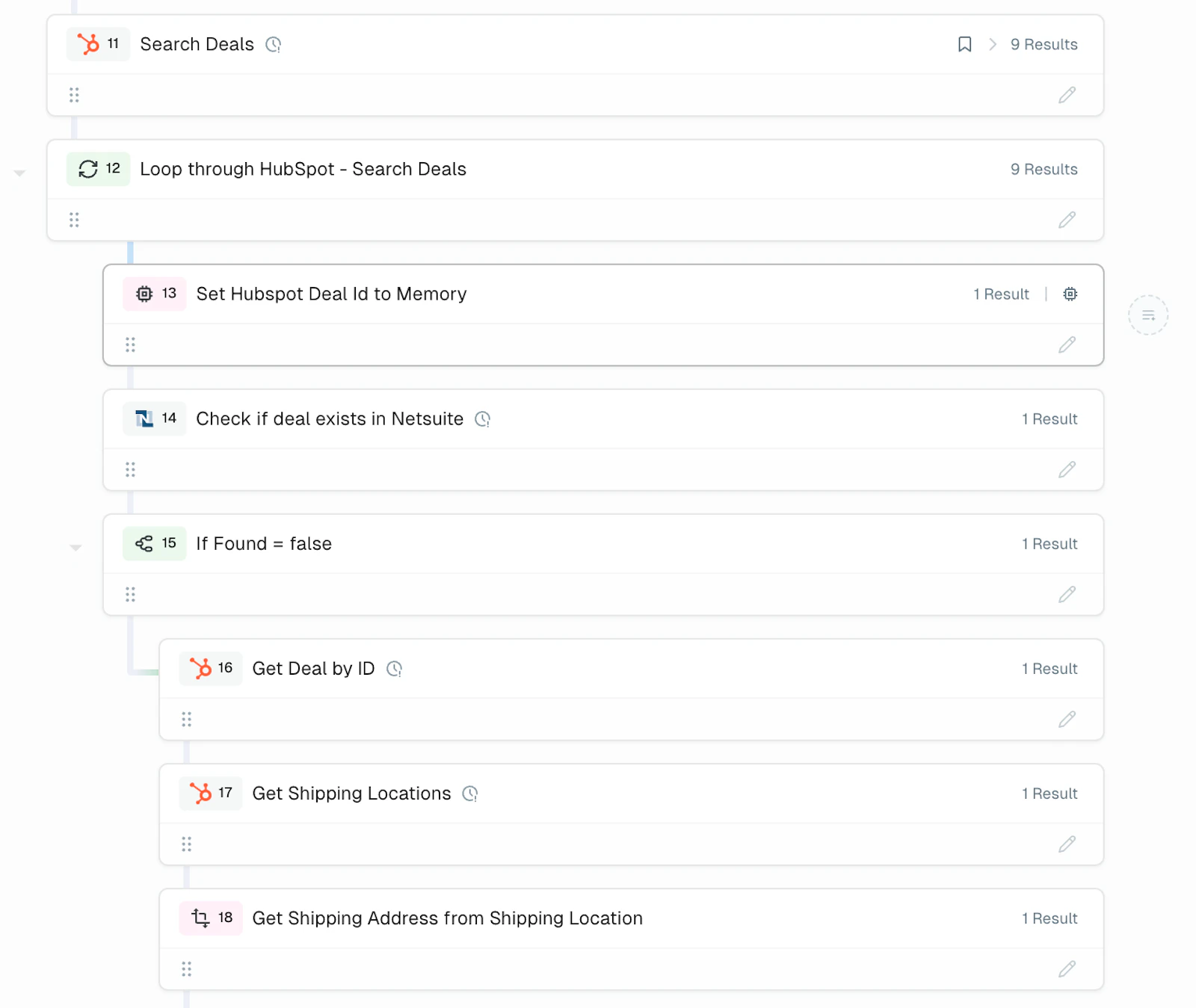Screen dimensions: 1196x1008
Task: Collapse the If Found = false branch arrow
Action: [75, 548]
